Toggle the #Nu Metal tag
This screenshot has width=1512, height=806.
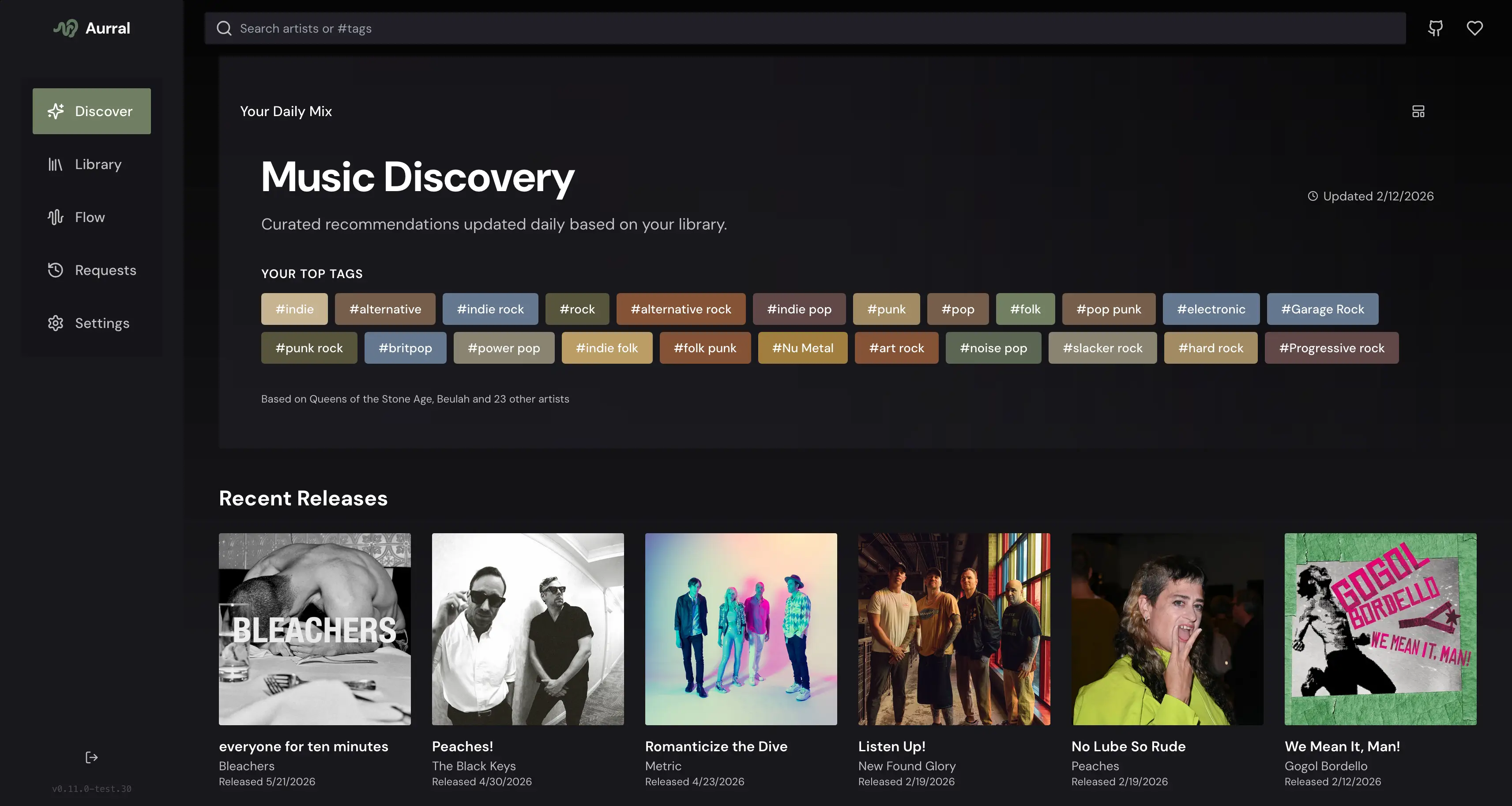click(802, 347)
